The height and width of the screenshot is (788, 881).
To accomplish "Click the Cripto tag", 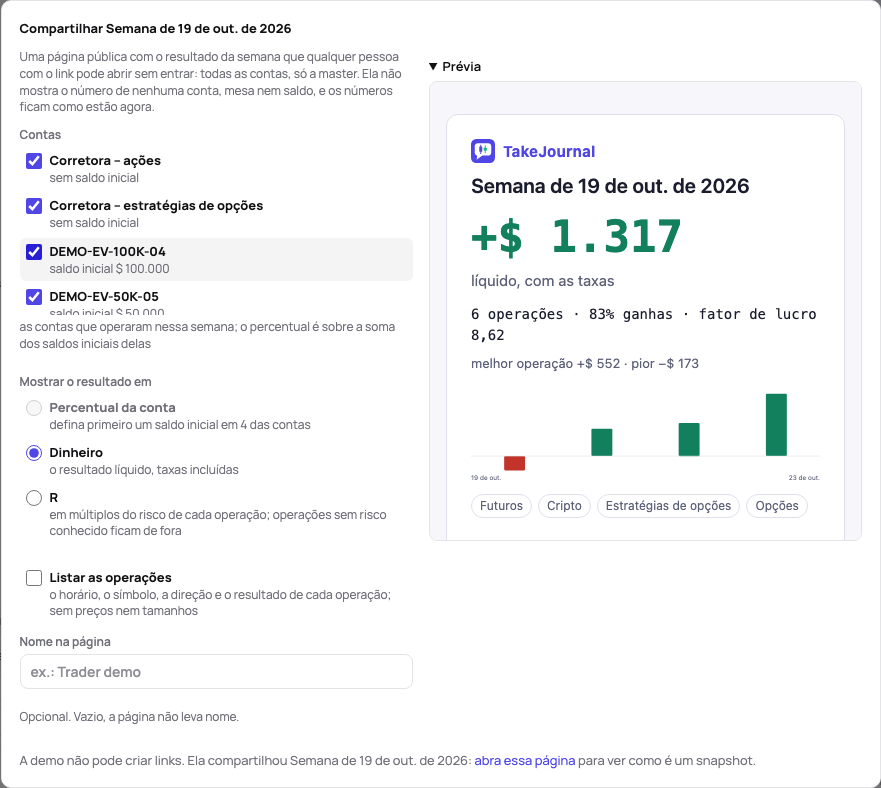I will 564,506.
